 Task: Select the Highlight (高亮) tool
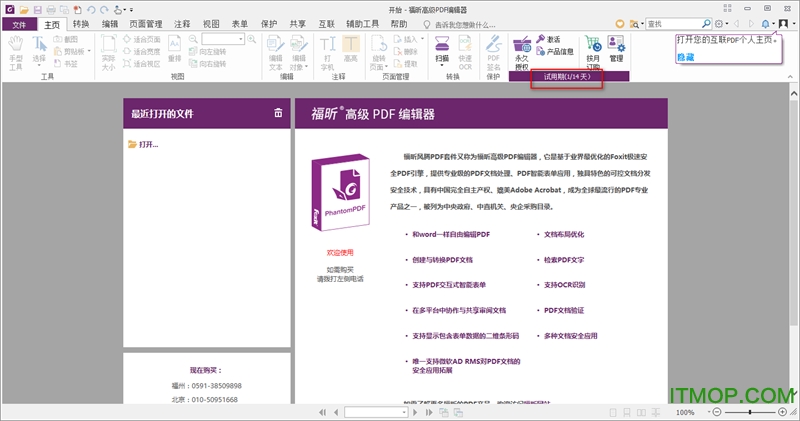coord(351,49)
